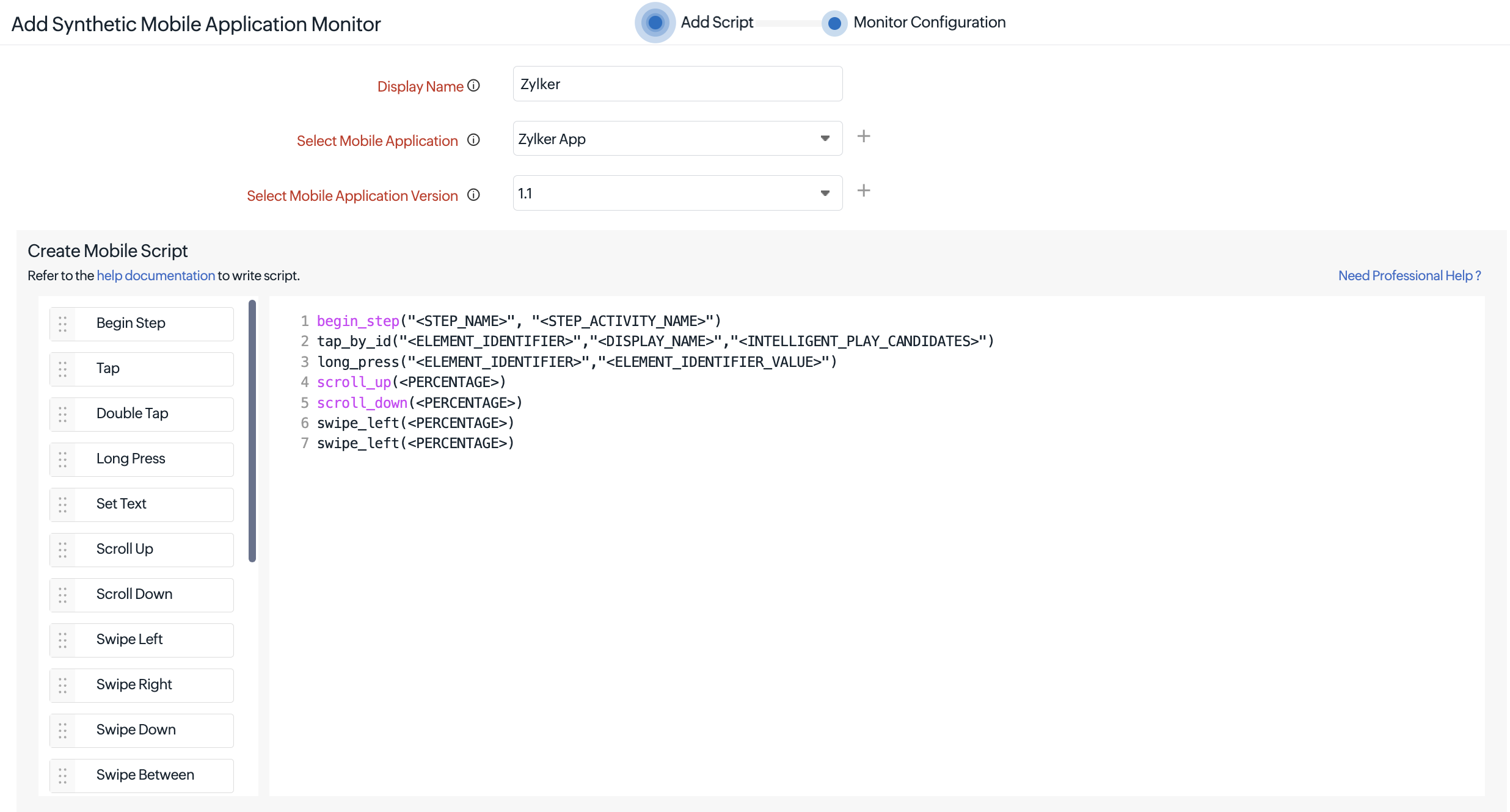
Task: Click the drag handle on Scroll Up block
Action: pyautogui.click(x=62, y=550)
